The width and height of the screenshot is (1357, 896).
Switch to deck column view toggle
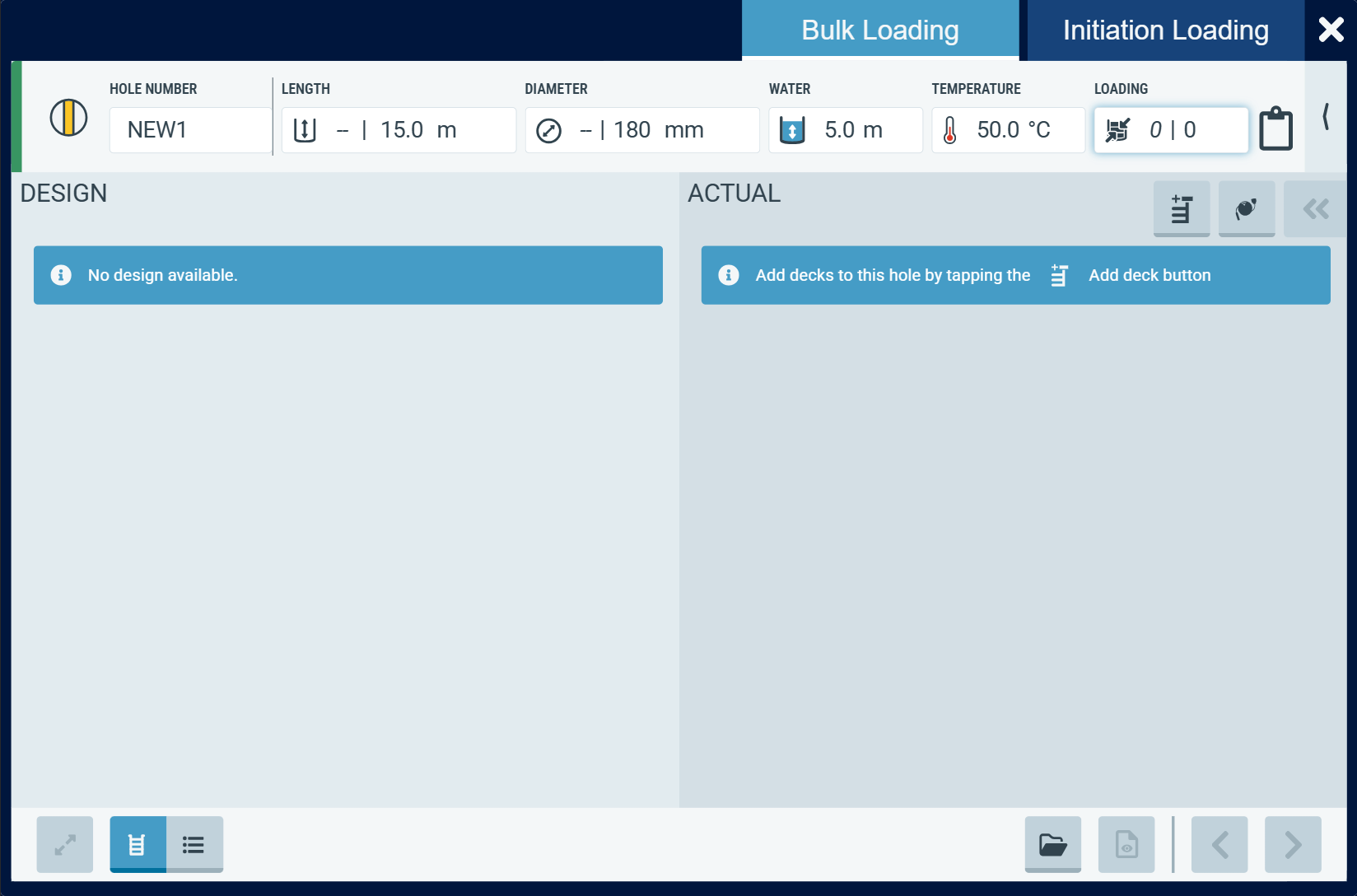[x=138, y=844]
